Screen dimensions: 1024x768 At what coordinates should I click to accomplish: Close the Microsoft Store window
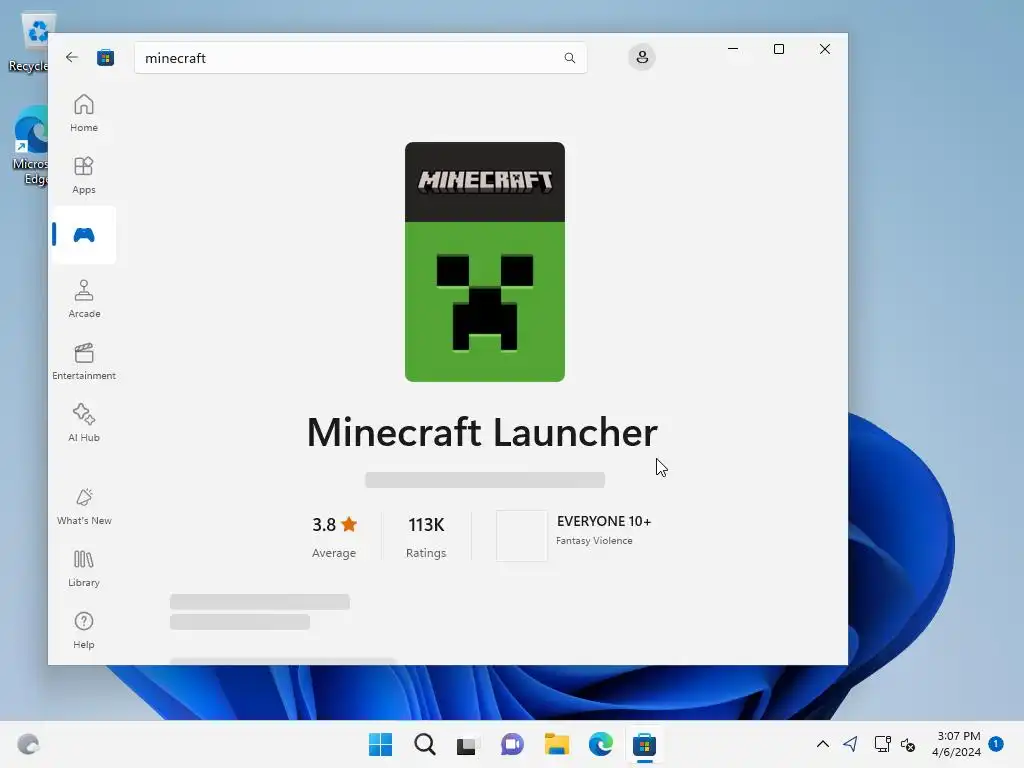(825, 49)
